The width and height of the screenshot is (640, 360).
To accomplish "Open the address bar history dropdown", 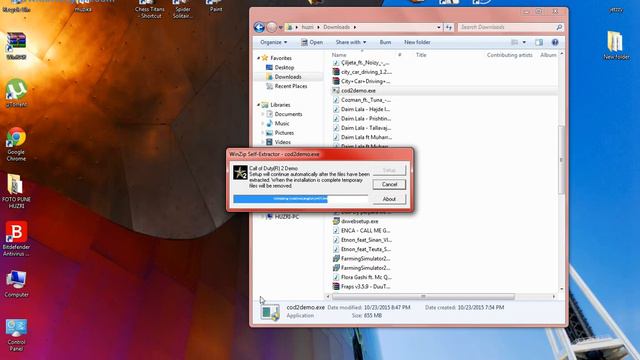I will (x=439, y=27).
